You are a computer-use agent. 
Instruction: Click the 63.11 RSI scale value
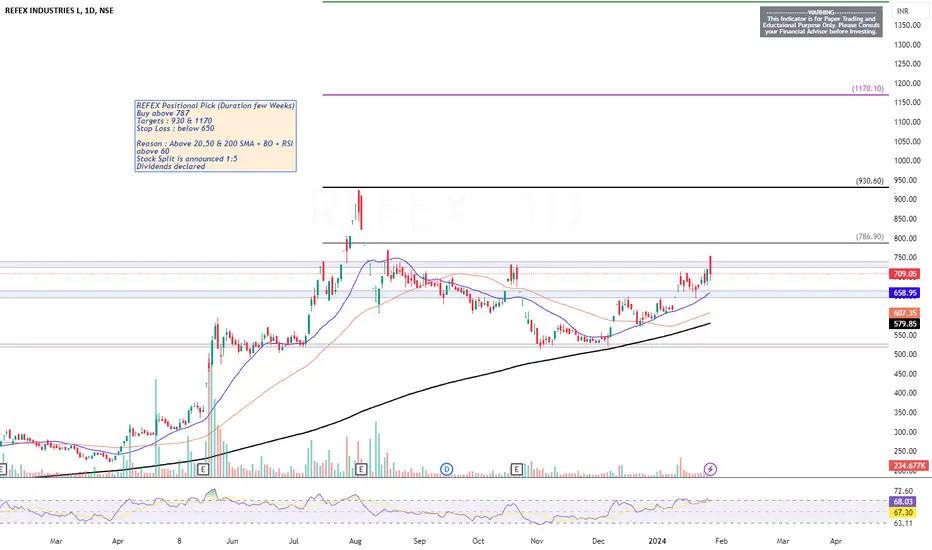(903, 523)
